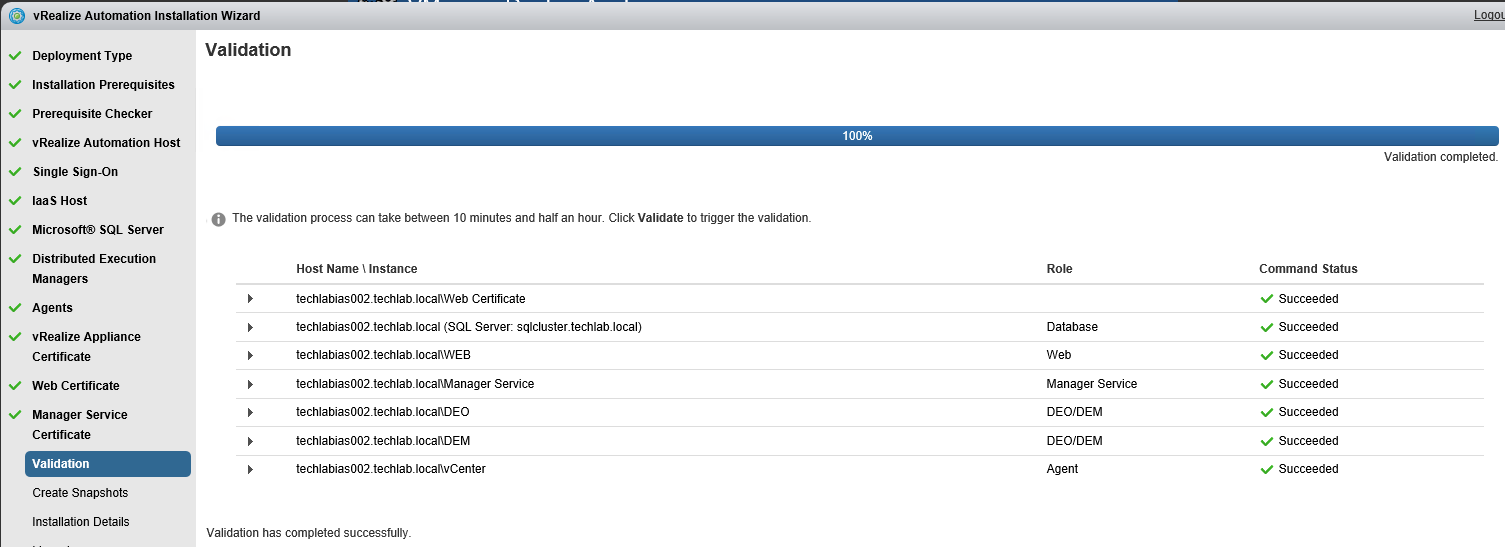Viewport: 1505px width, 547px height.
Task: Click green checkmark next to Prerequisite Checker
Action: coord(15,114)
